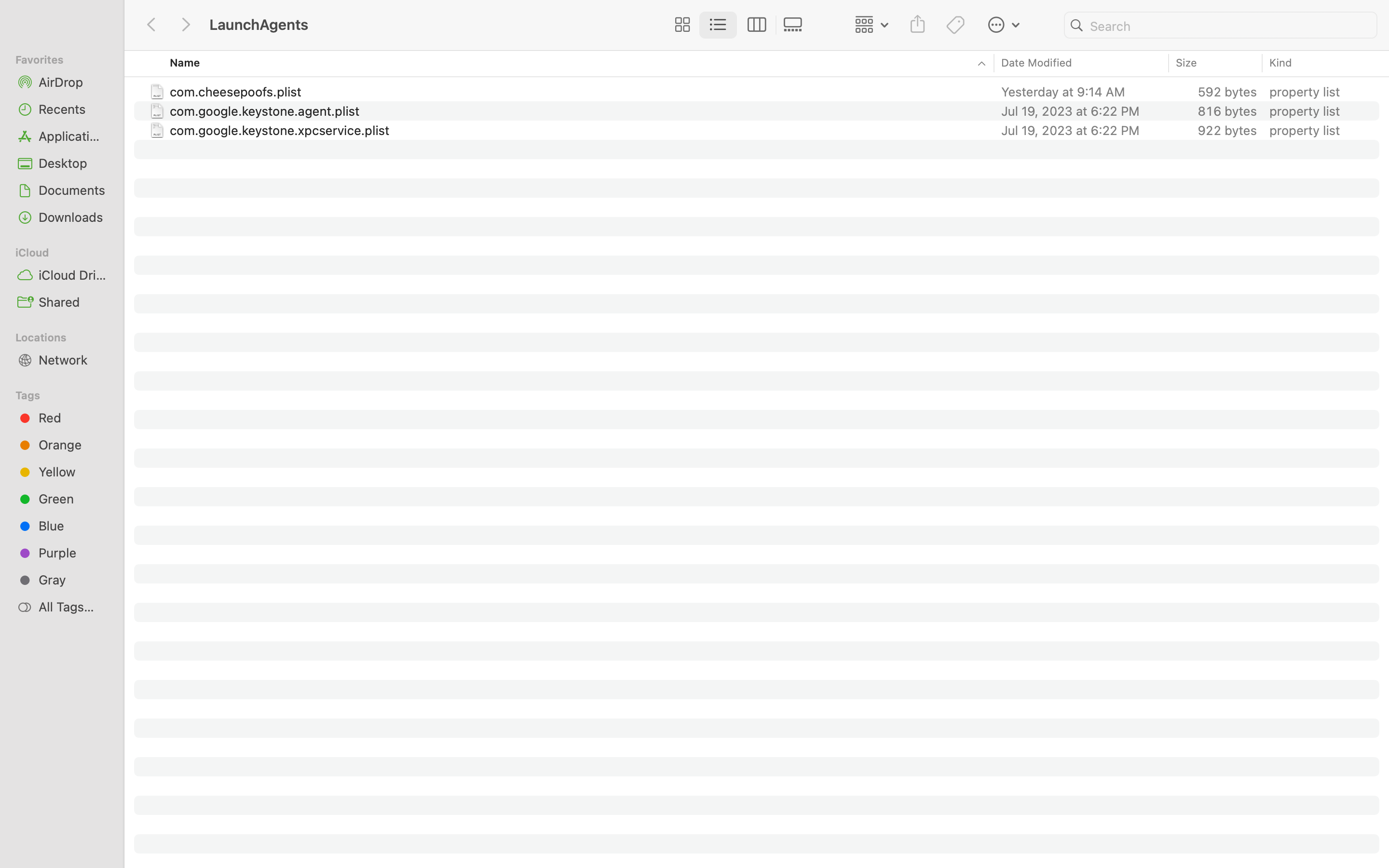Select the Red tag in the sidebar

[50, 418]
